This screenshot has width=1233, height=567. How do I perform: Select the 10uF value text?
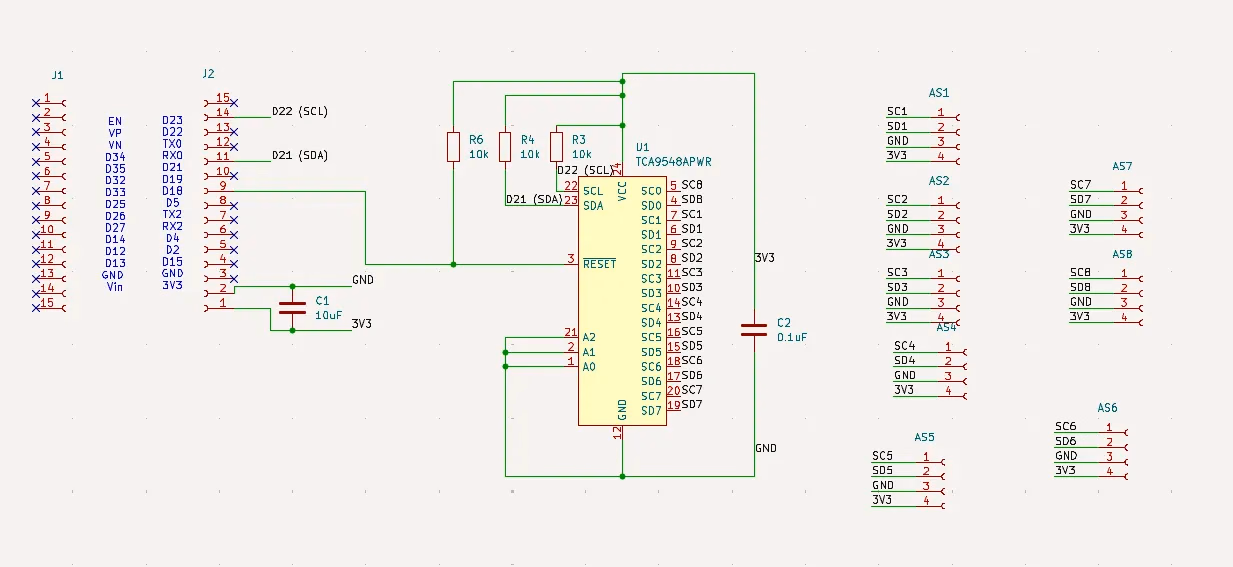(328, 315)
